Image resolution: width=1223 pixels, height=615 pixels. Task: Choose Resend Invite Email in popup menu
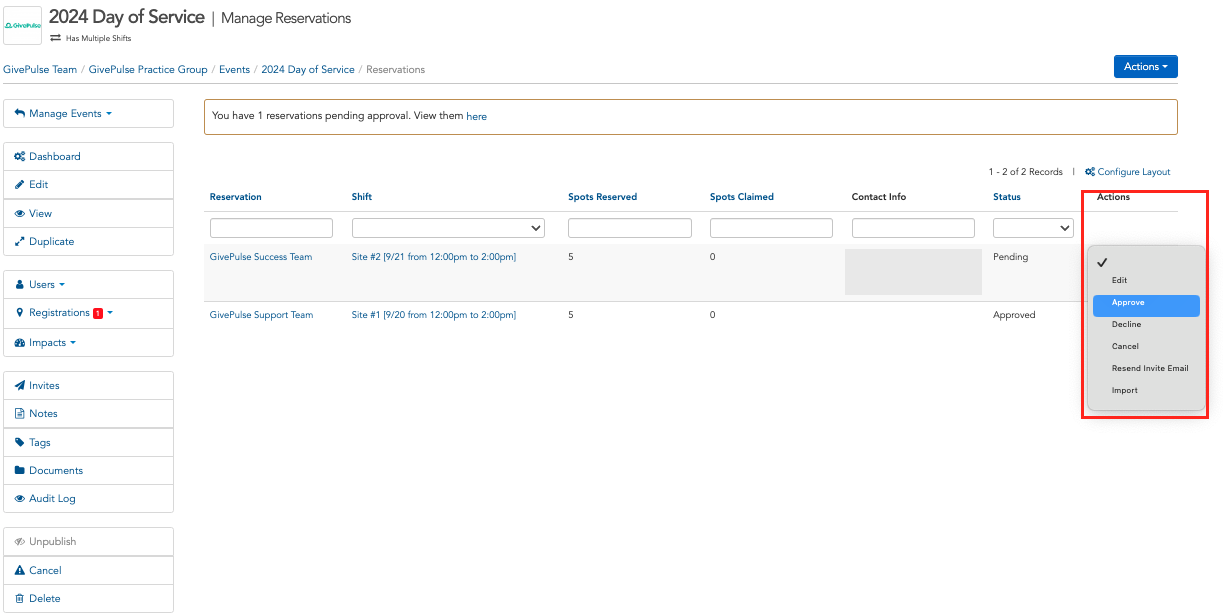(1146, 368)
